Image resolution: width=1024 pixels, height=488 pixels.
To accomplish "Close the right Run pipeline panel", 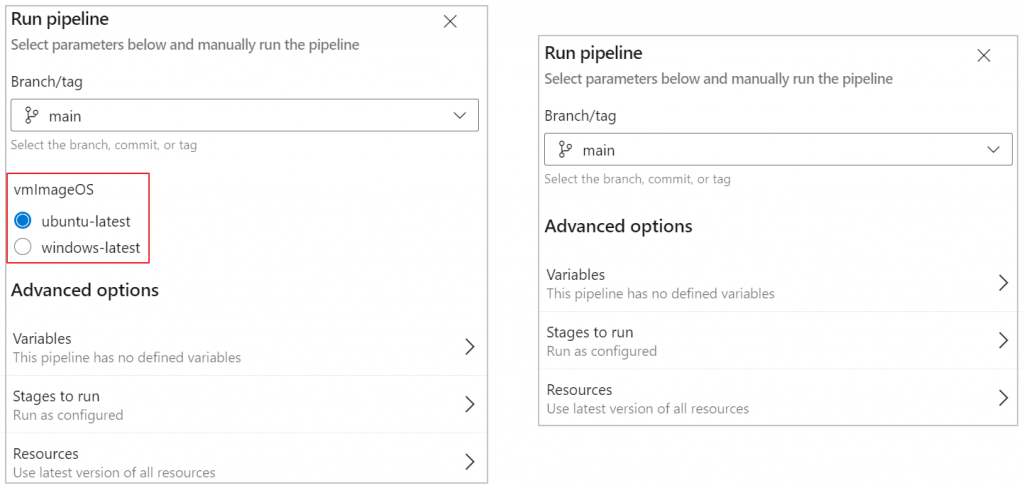I will 984,56.
